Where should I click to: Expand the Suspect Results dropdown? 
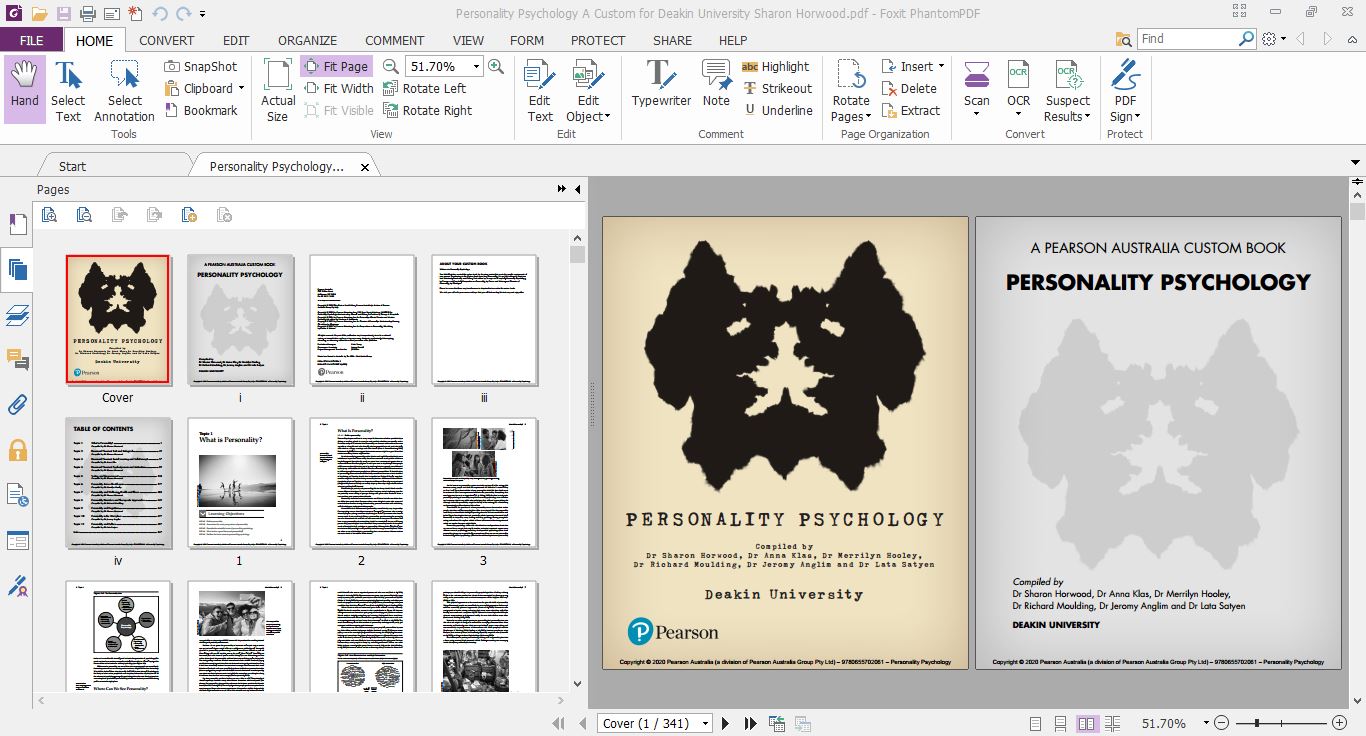1088,117
